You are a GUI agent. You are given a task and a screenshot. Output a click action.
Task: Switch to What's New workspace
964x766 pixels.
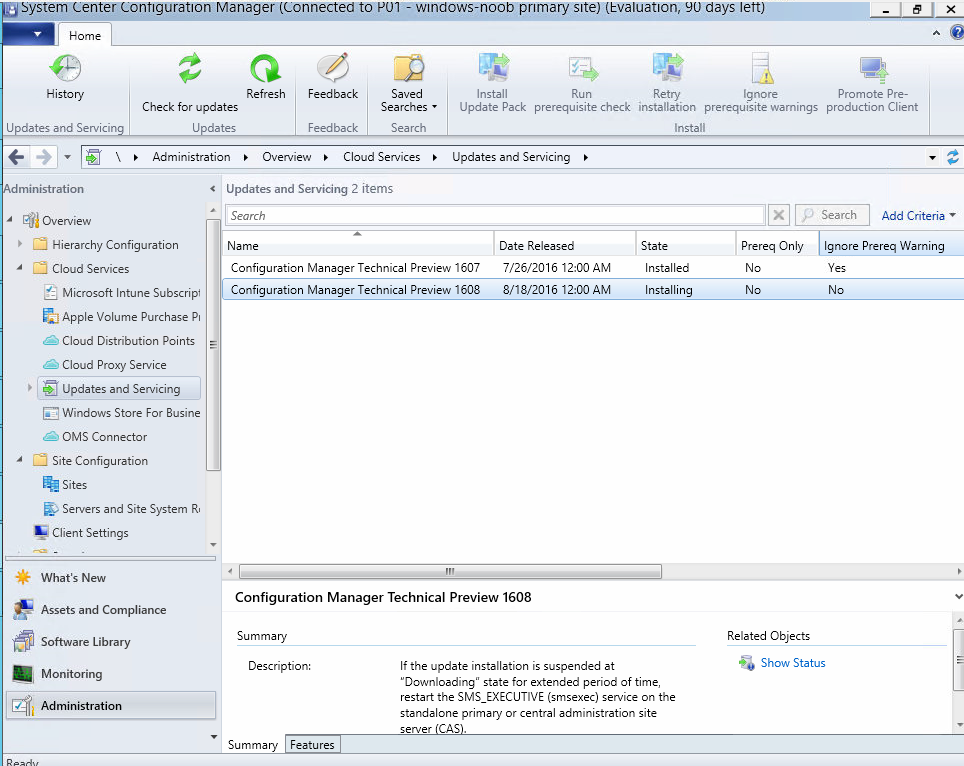[x=111, y=578]
